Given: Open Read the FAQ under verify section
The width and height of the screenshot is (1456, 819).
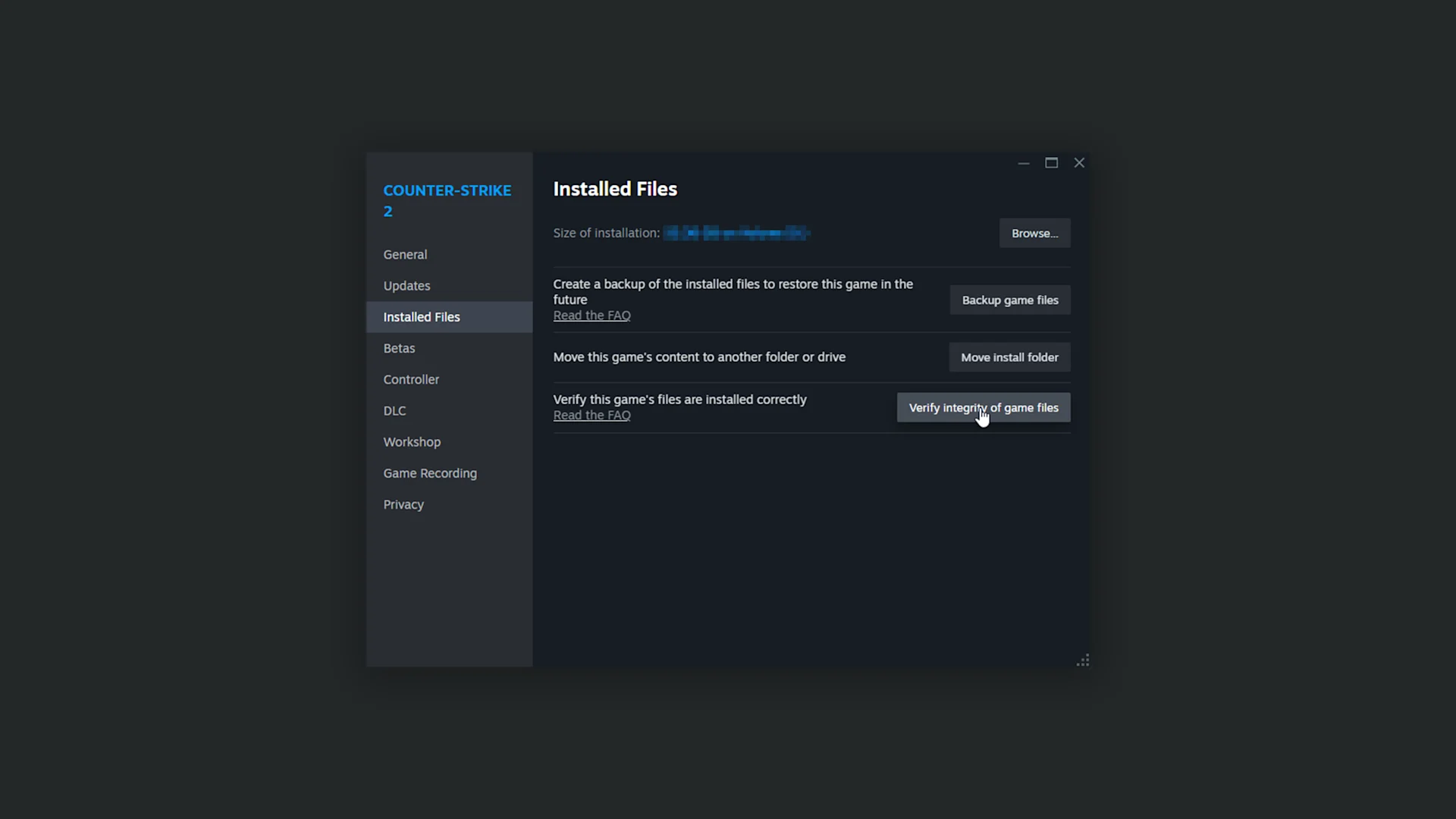Looking at the screenshot, I should (x=591, y=415).
